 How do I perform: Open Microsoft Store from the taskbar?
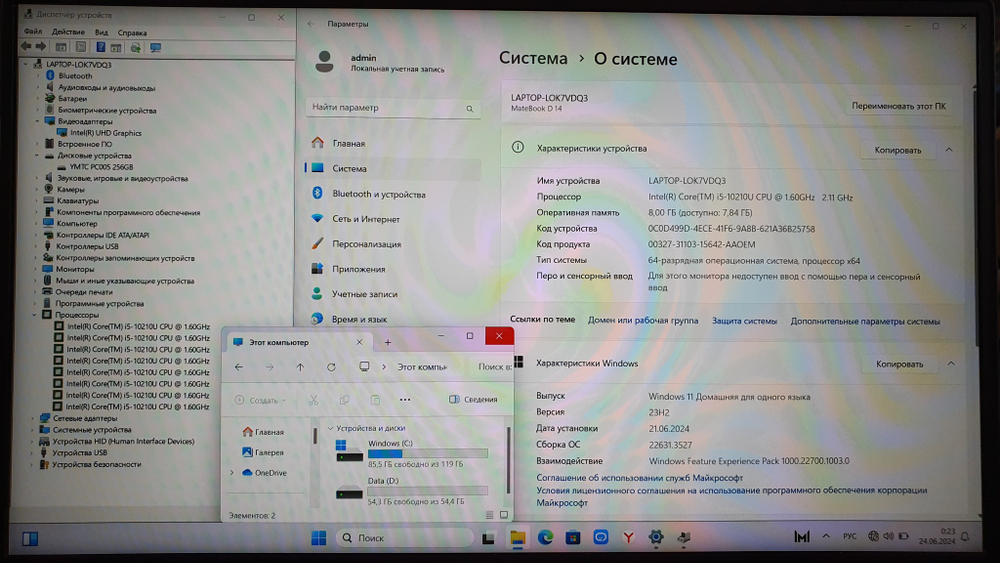(x=573, y=537)
